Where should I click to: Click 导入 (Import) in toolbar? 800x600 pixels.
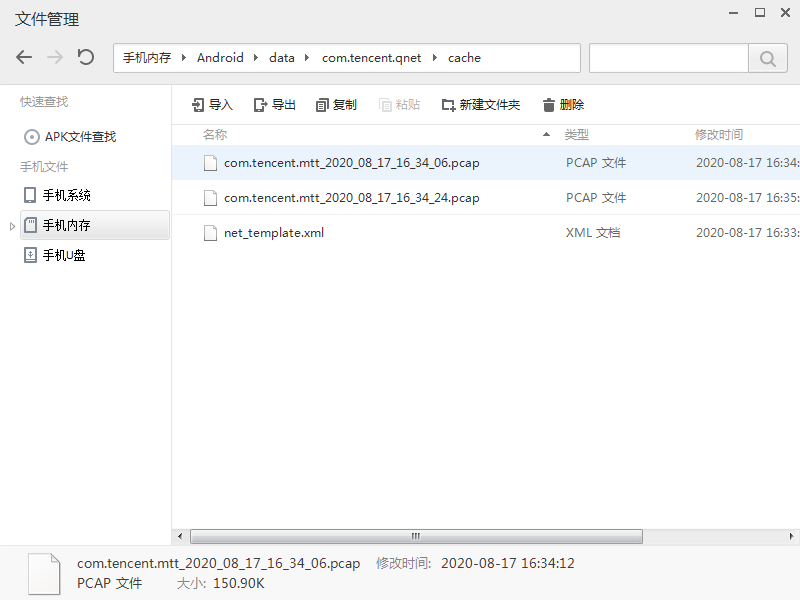(x=212, y=105)
